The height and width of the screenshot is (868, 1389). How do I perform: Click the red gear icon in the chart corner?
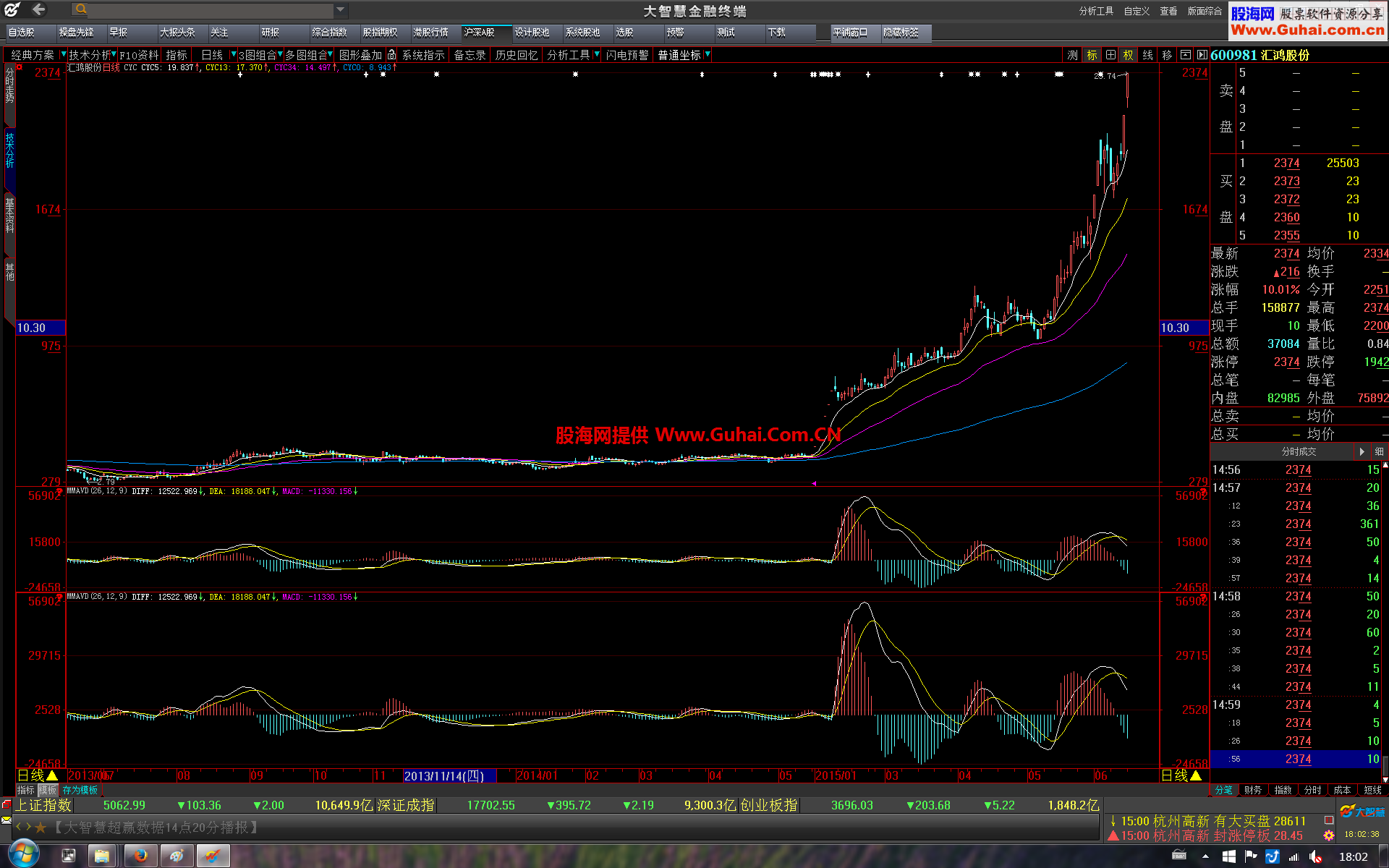pos(20,67)
